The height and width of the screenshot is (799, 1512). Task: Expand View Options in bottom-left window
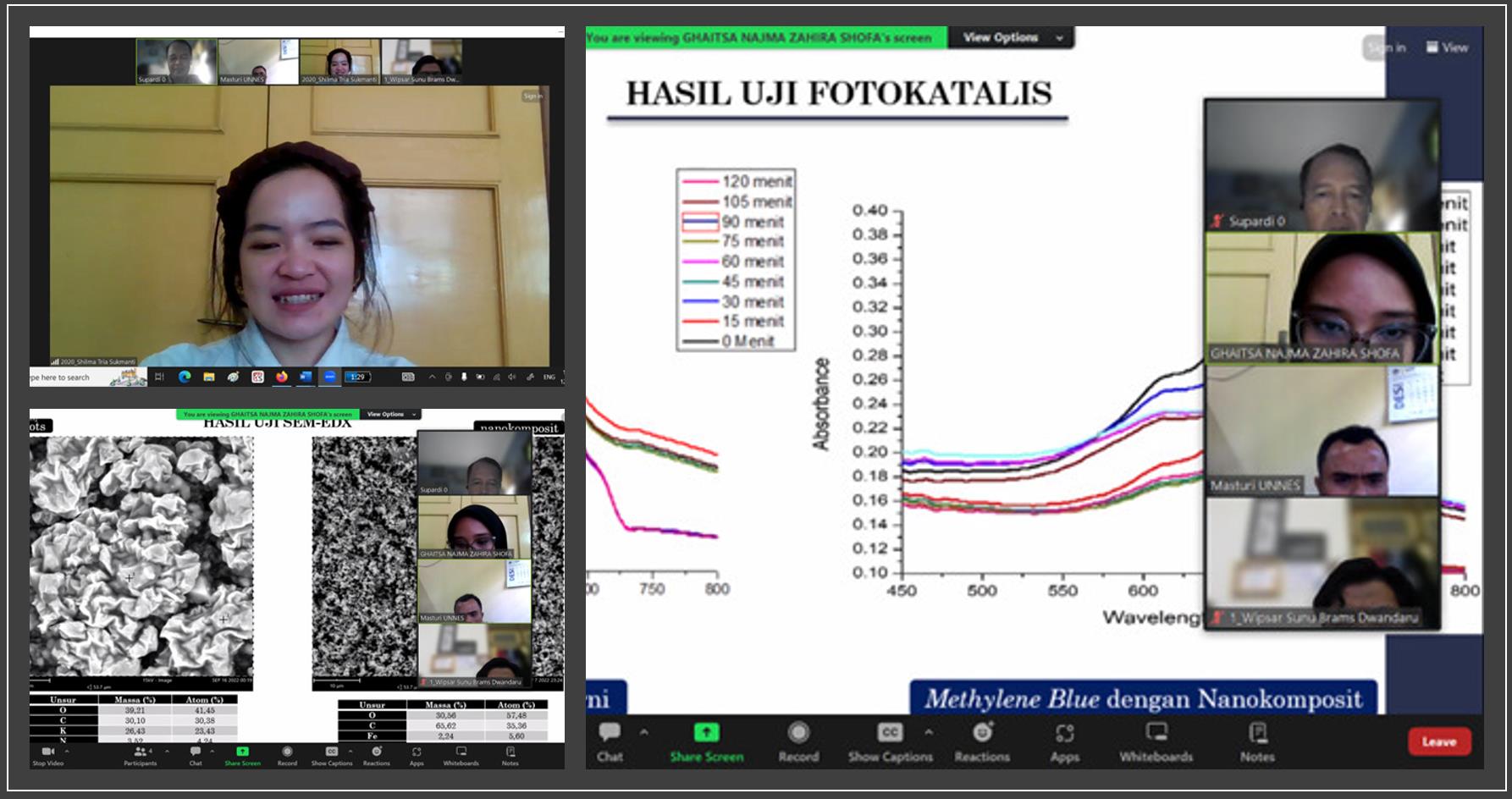[x=389, y=414]
